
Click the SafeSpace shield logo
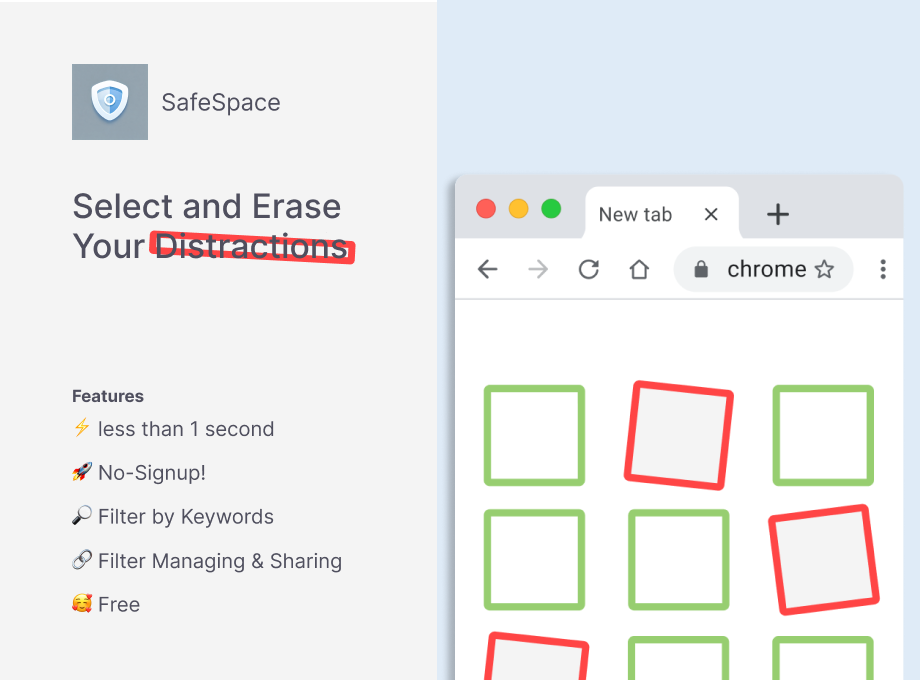click(x=110, y=102)
